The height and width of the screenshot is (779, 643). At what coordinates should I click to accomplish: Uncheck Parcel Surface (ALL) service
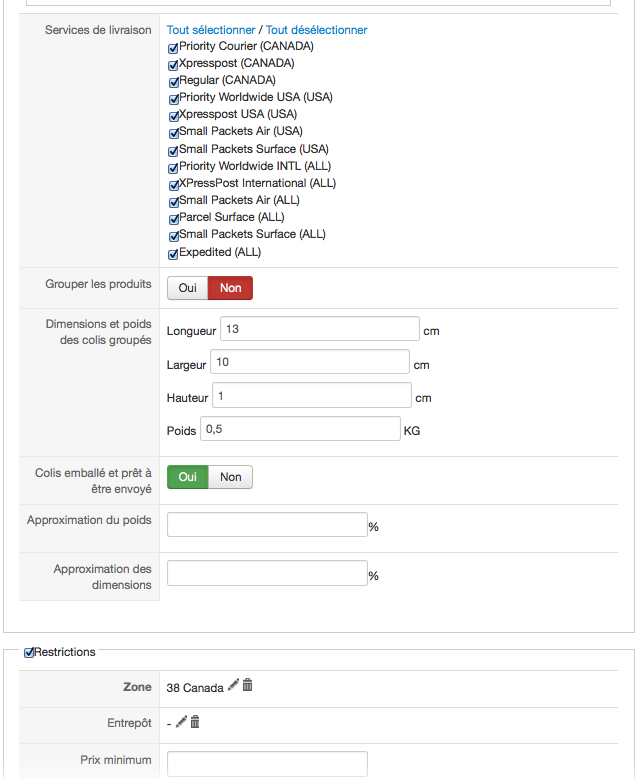173,219
